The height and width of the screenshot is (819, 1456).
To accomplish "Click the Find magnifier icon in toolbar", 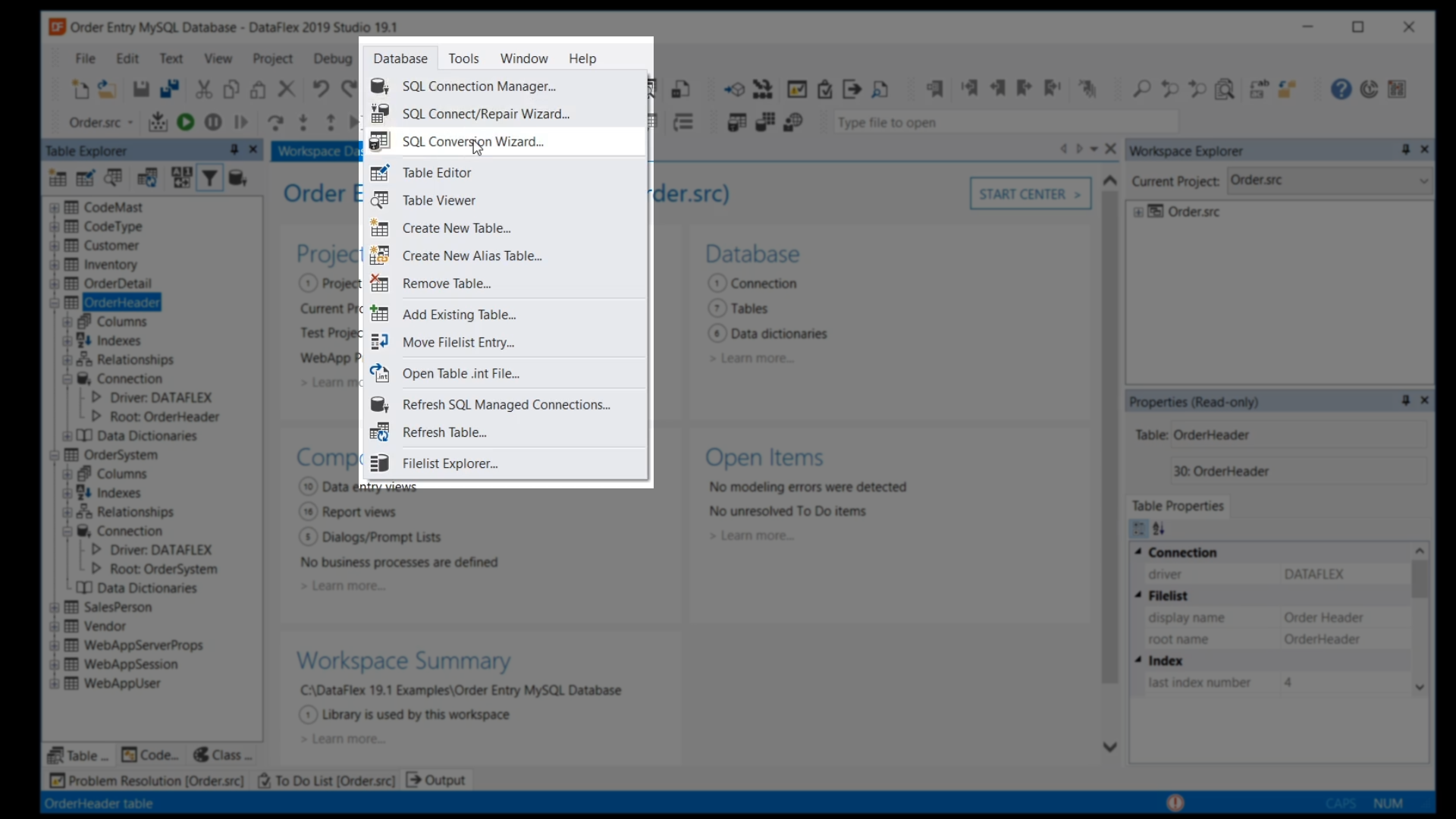I will [x=1141, y=89].
